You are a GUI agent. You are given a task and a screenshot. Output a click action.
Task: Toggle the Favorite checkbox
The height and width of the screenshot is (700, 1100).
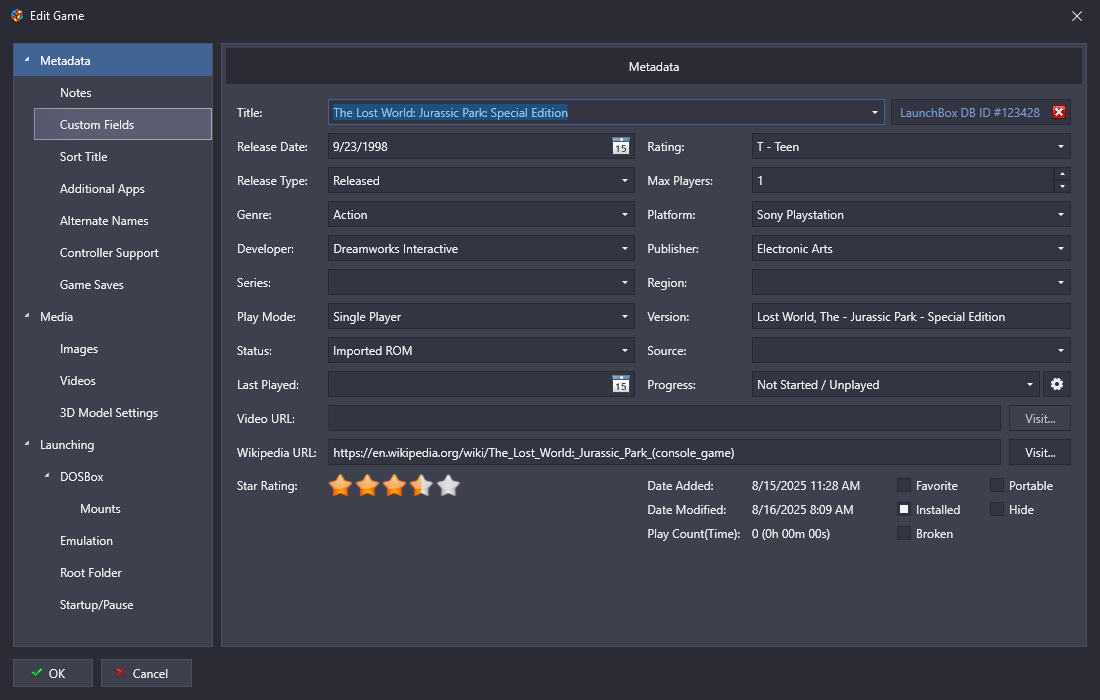pyautogui.click(x=904, y=485)
